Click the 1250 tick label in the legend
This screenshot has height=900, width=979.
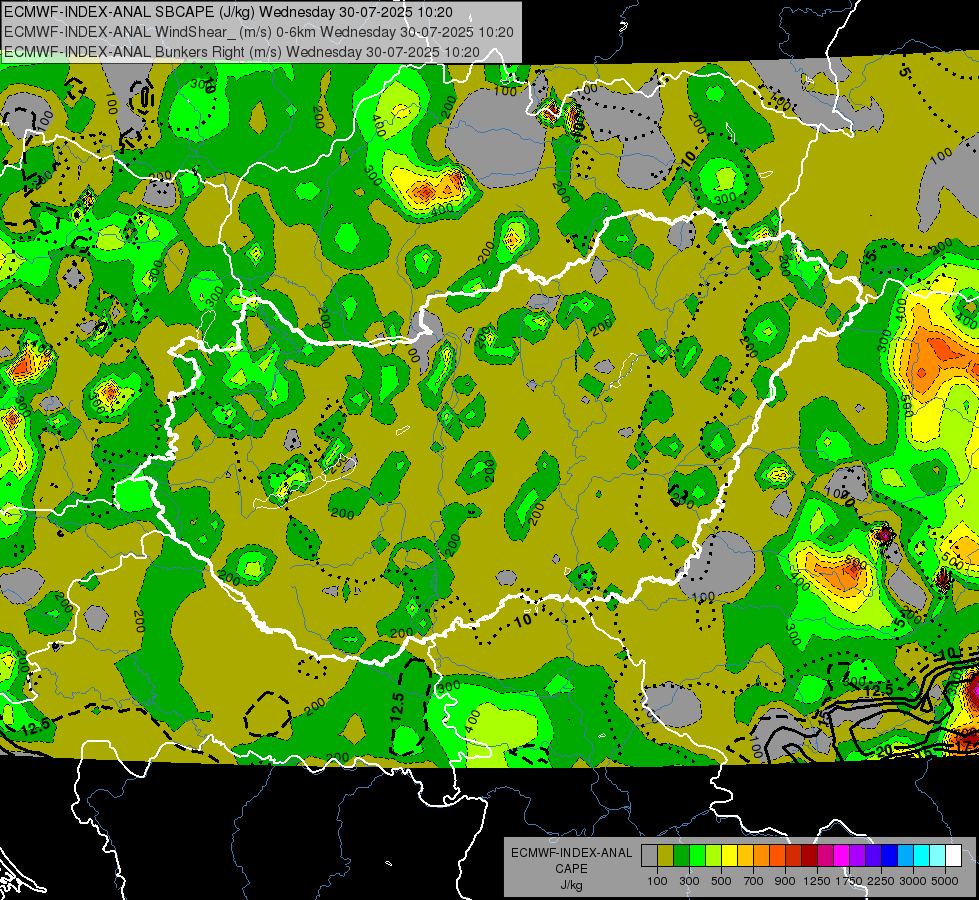[817, 881]
